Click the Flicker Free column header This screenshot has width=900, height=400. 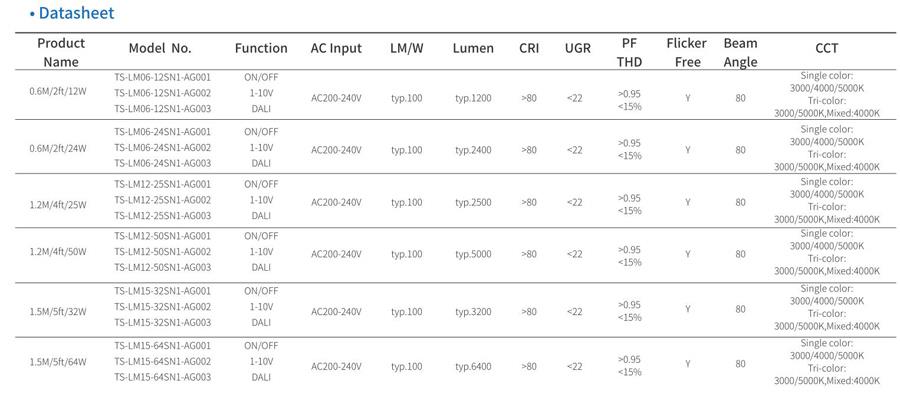tap(687, 52)
